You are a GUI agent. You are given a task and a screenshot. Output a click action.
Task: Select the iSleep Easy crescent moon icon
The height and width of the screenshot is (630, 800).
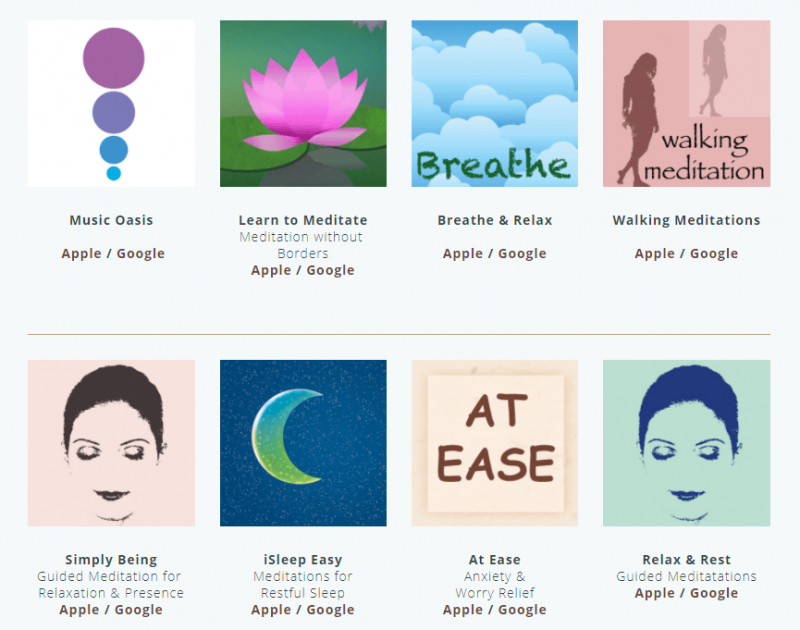point(303,443)
